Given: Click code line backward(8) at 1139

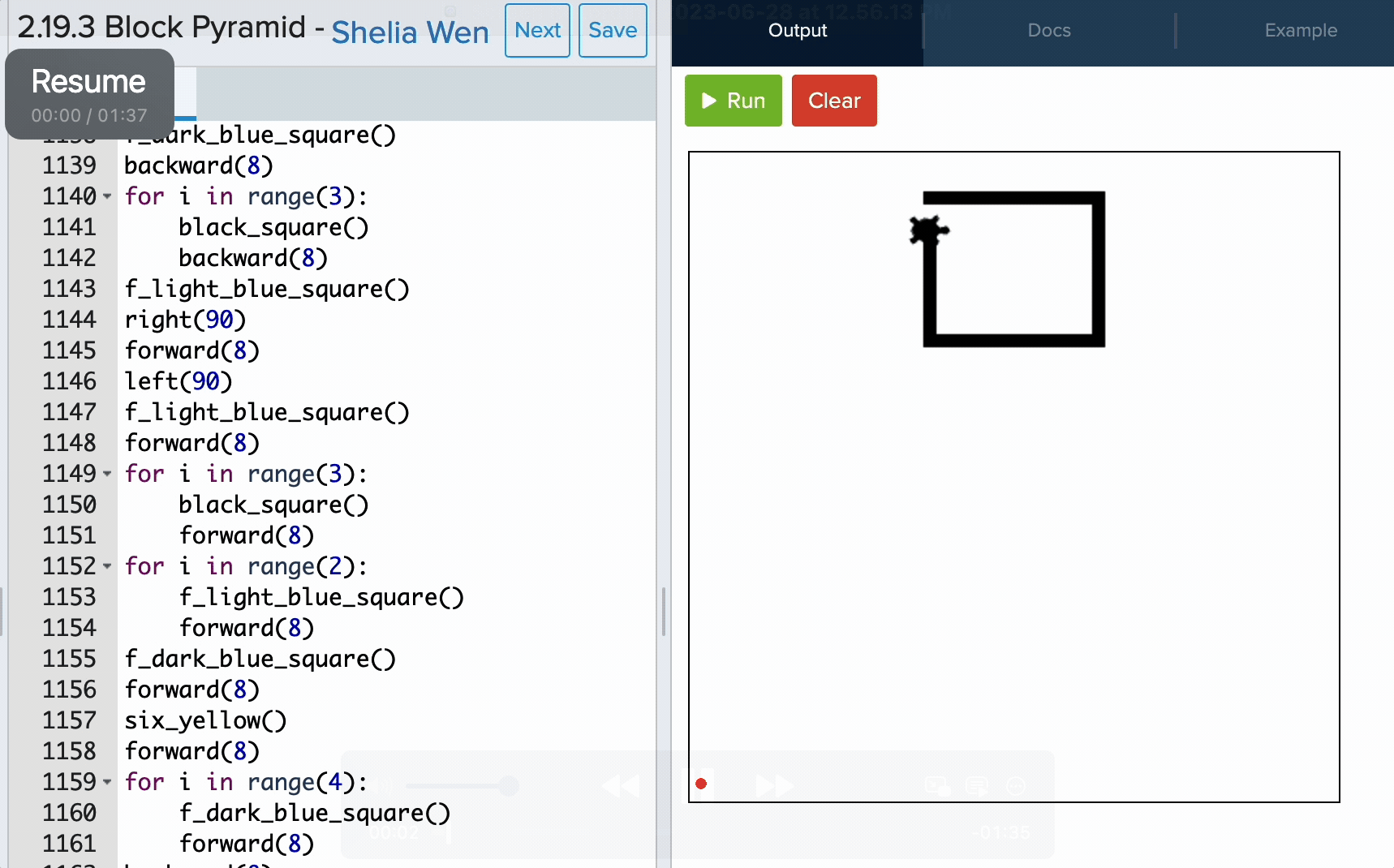Looking at the screenshot, I should (199, 165).
